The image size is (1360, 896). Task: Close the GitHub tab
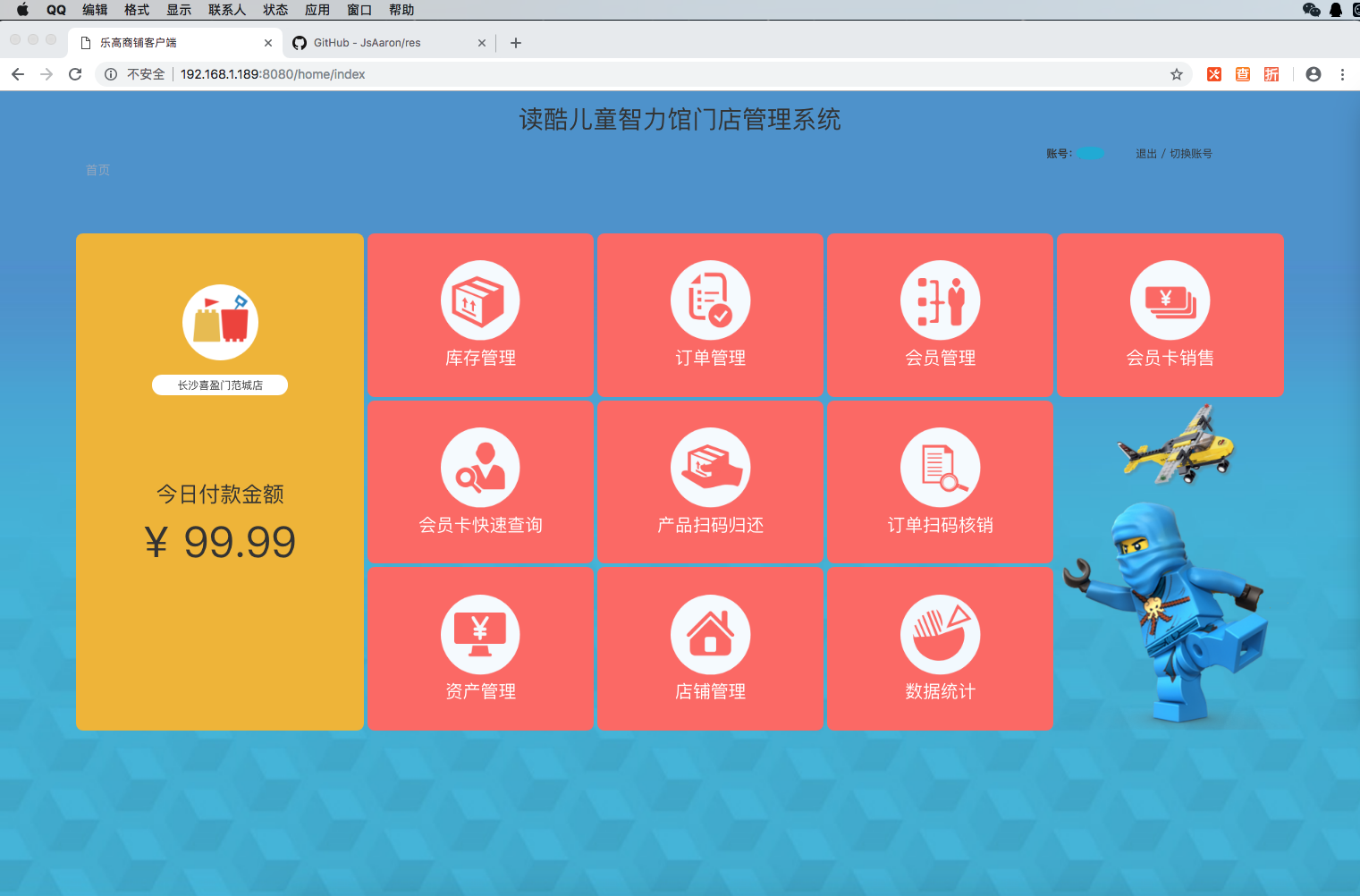tap(482, 43)
